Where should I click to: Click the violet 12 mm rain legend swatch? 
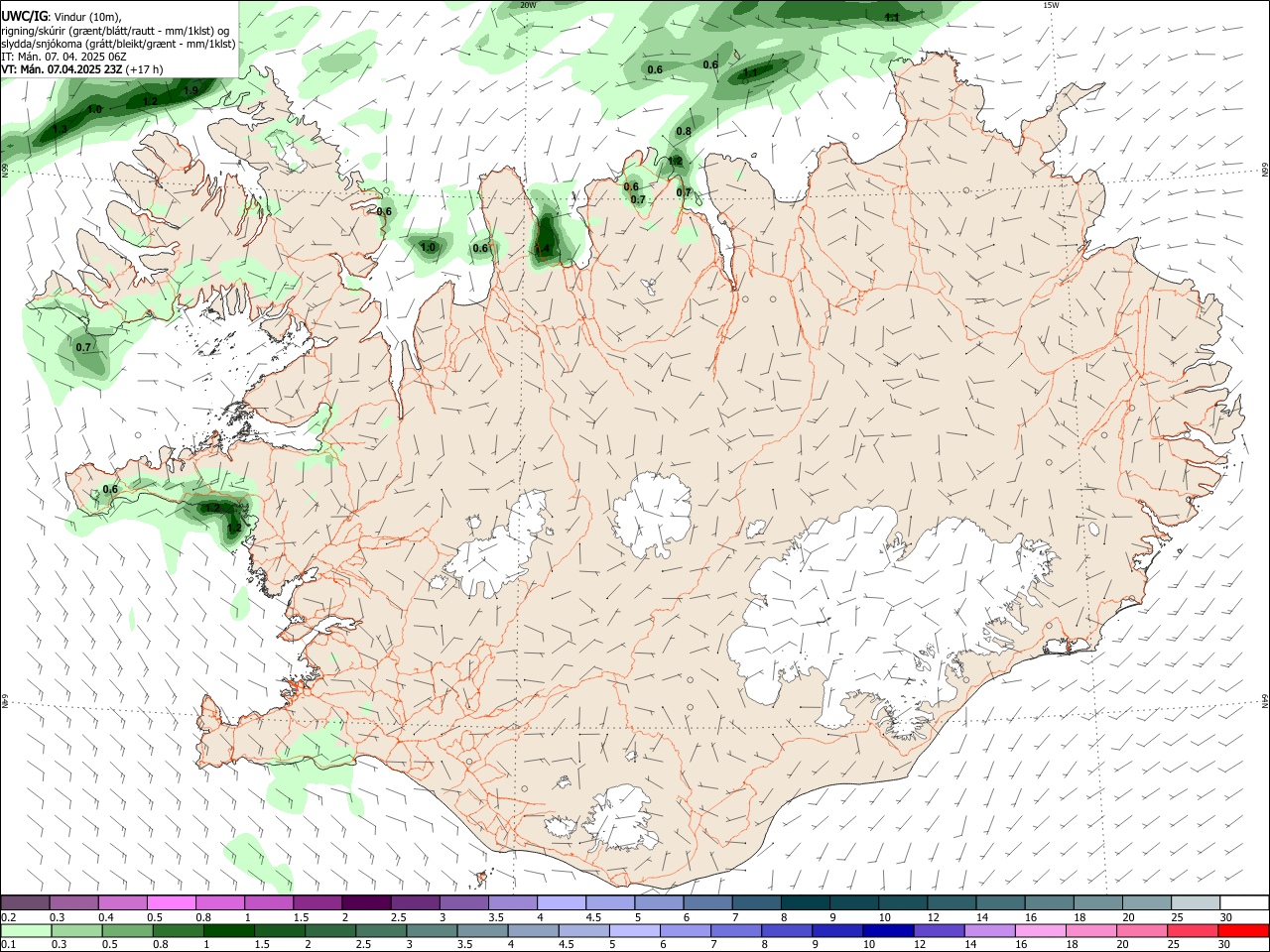coord(938,930)
